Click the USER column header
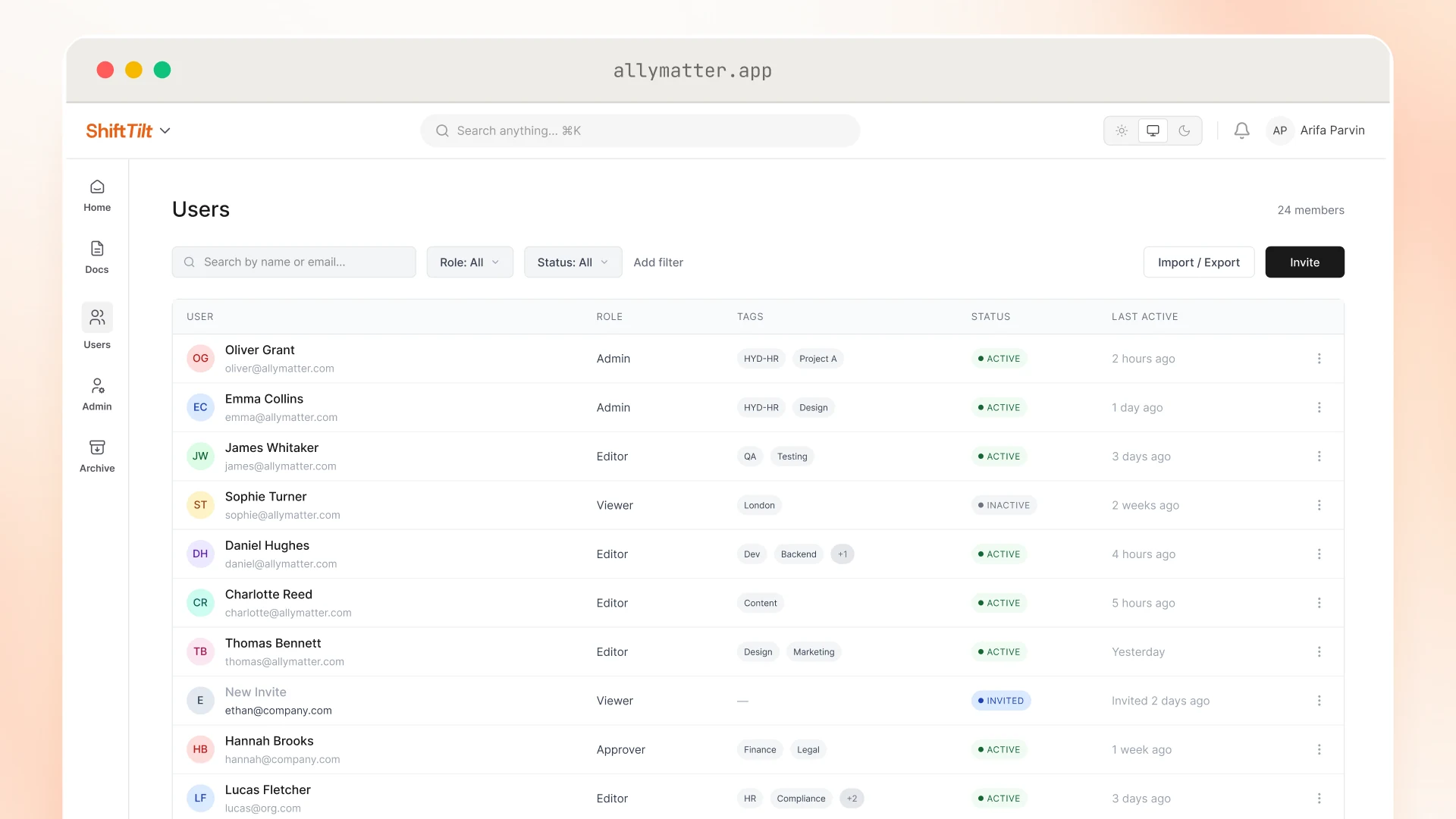 coord(200,317)
